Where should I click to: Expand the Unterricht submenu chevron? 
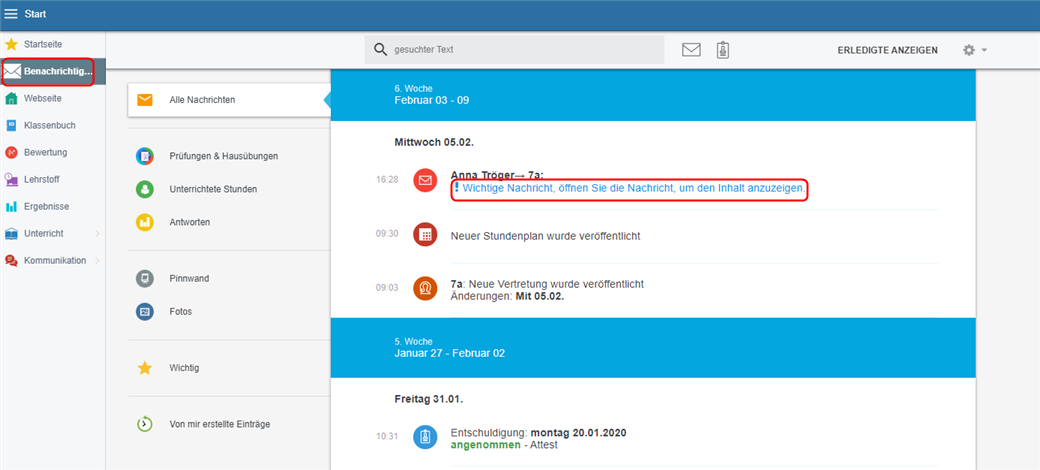(x=98, y=234)
